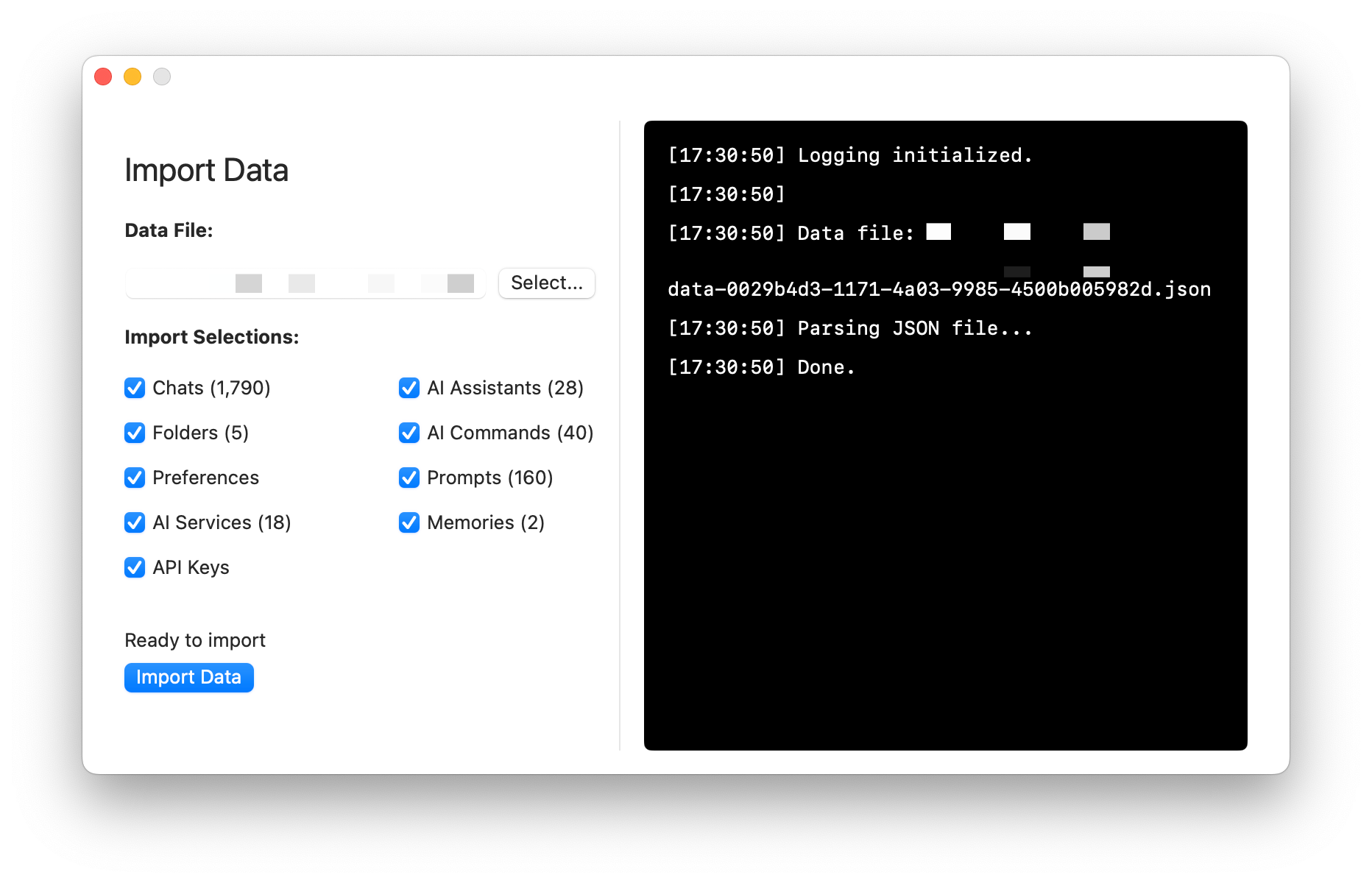
Task: Click the Ready to import status text
Action: coord(194,639)
